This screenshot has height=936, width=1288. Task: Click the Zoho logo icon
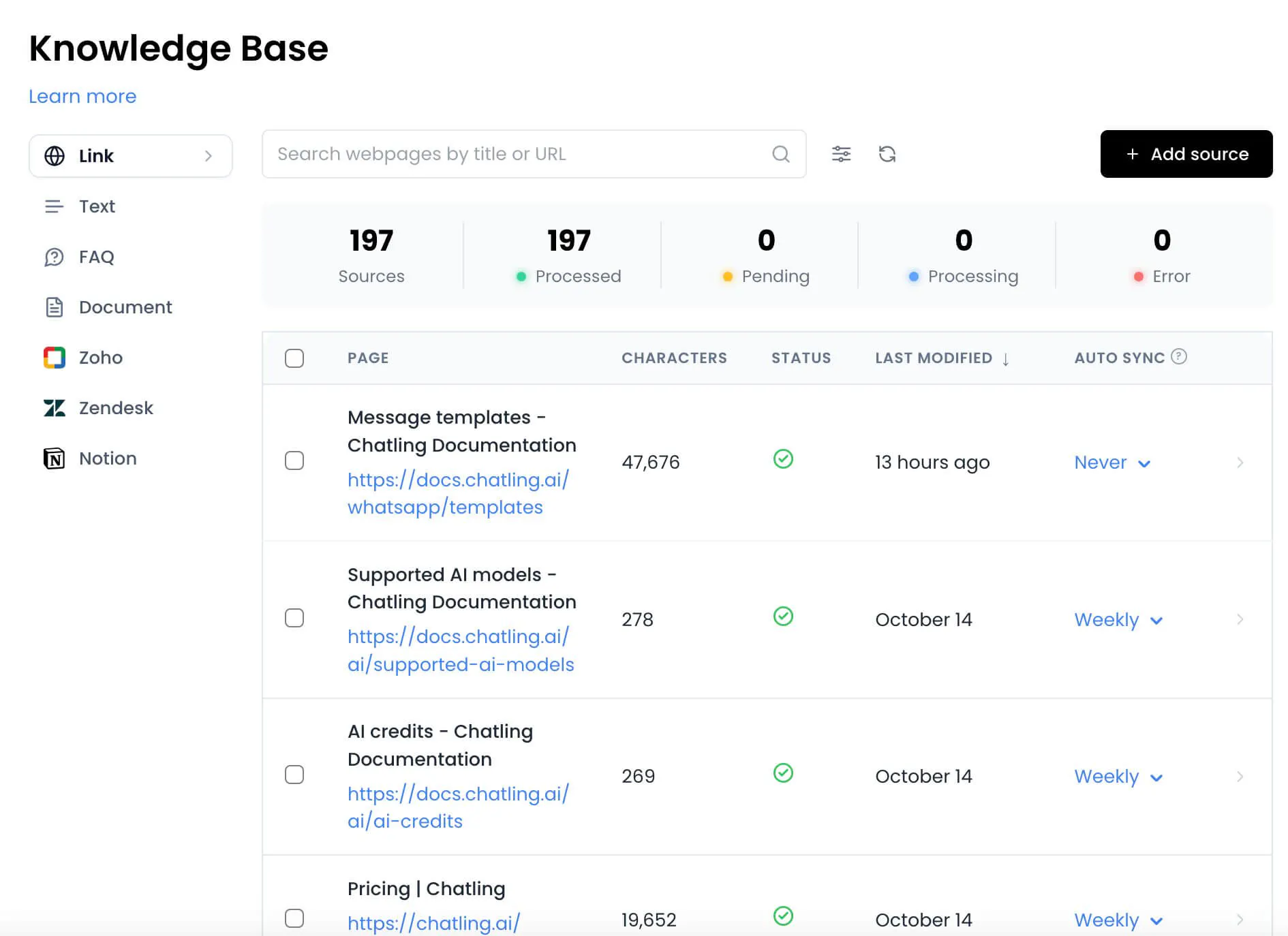[x=55, y=358]
